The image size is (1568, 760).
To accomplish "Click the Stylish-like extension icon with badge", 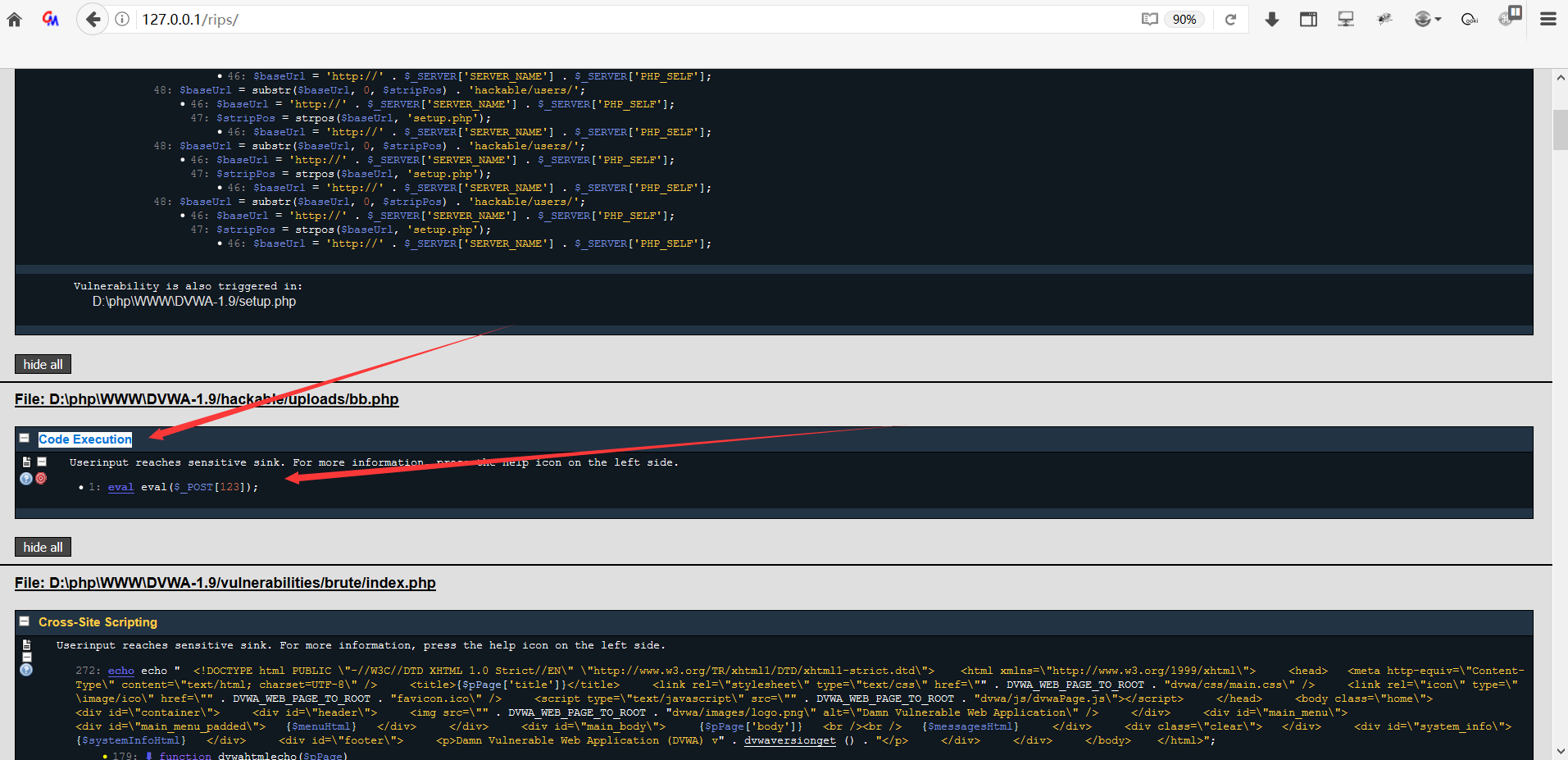I will (1510, 16).
